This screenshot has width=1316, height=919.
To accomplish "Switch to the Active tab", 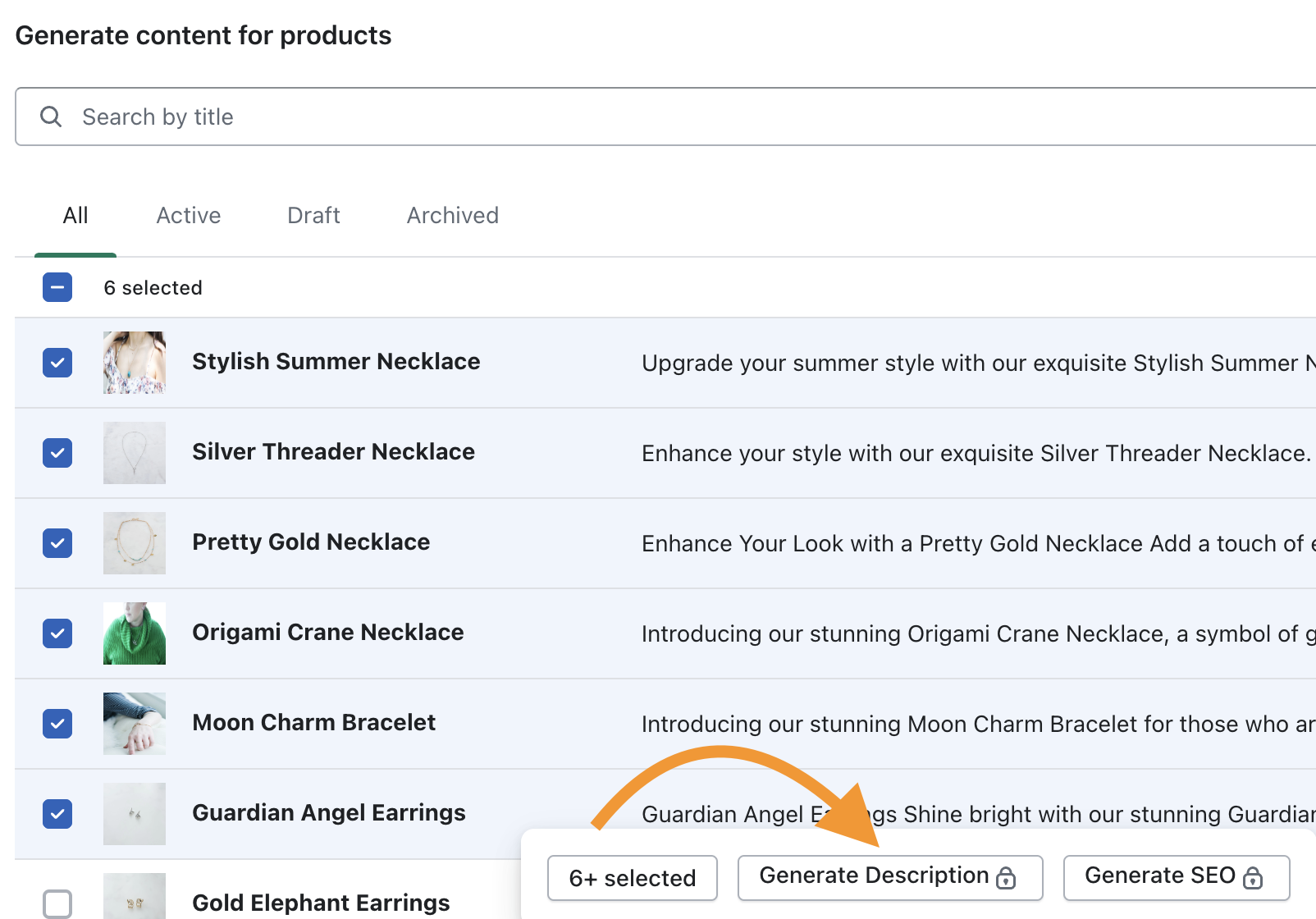I will [189, 215].
